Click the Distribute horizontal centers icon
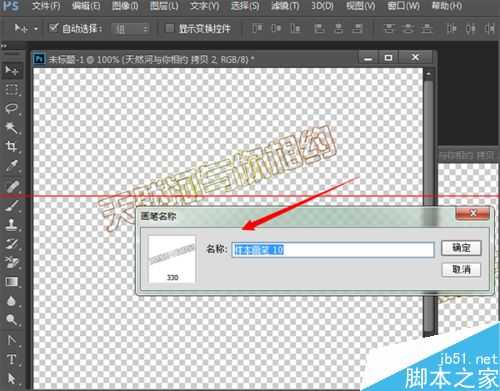The image size is (500, 391). (470, 28)
